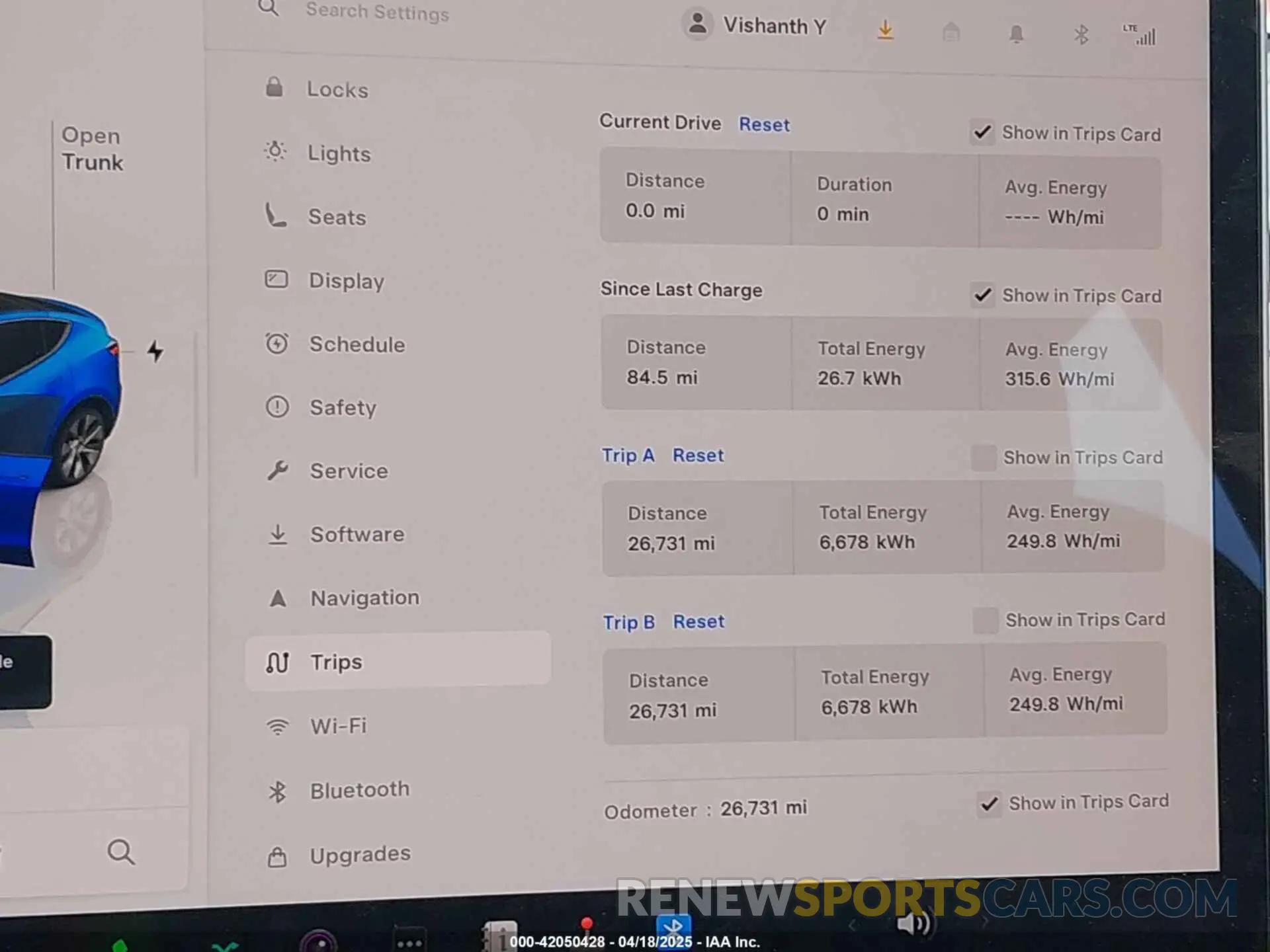Click the Search Settings field
Image resolution: width=1270 pixels, height=952 pixels.
click(x=377, y=11)
